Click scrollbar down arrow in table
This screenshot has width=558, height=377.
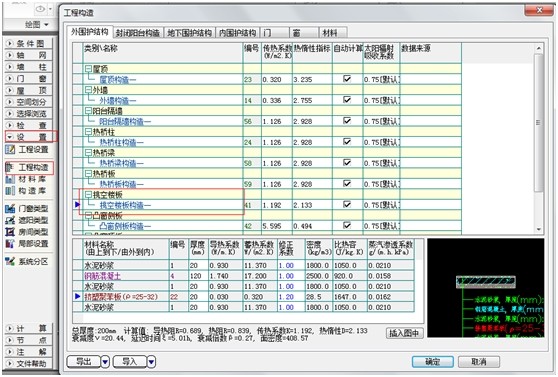(x=539, y=229)
